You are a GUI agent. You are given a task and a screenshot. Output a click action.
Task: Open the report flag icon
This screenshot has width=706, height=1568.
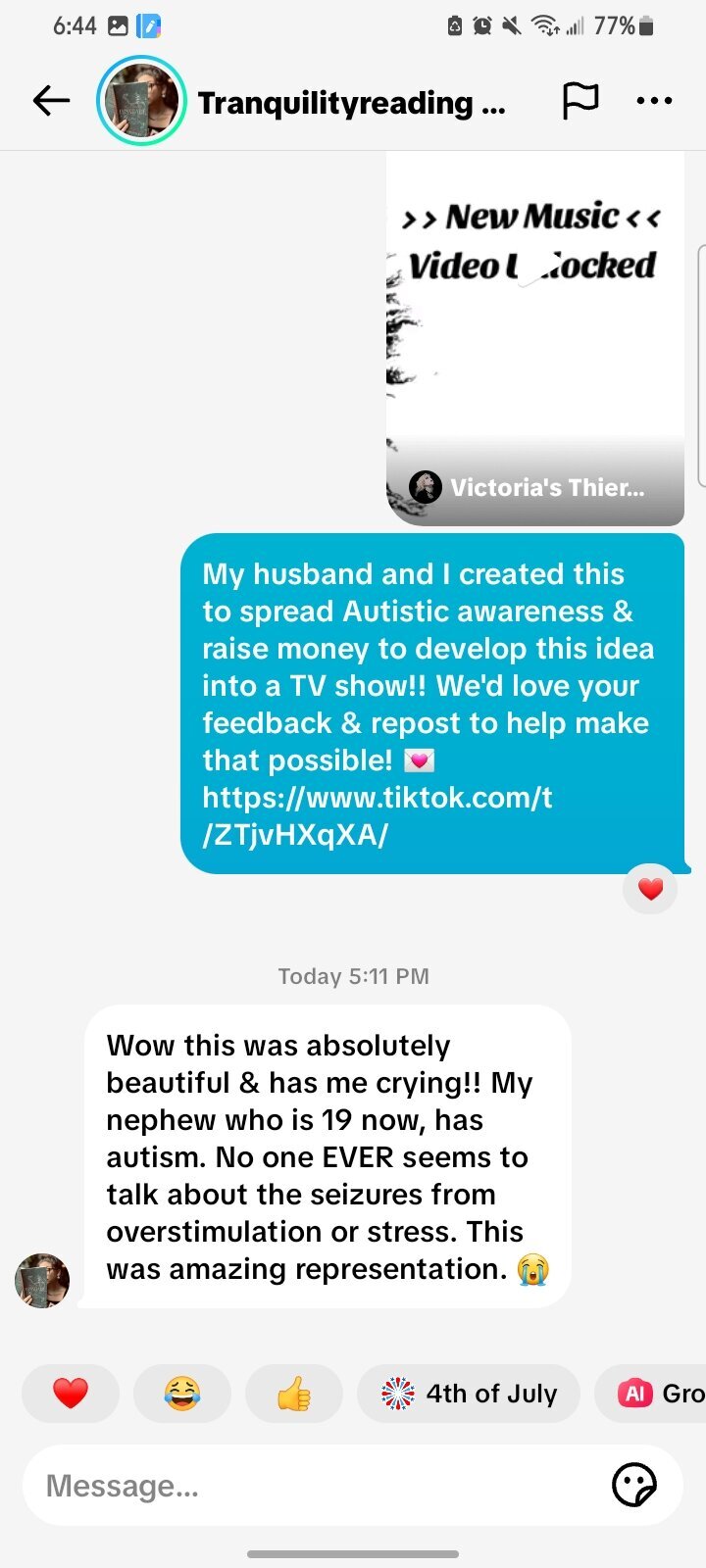(x=580, y=100)
